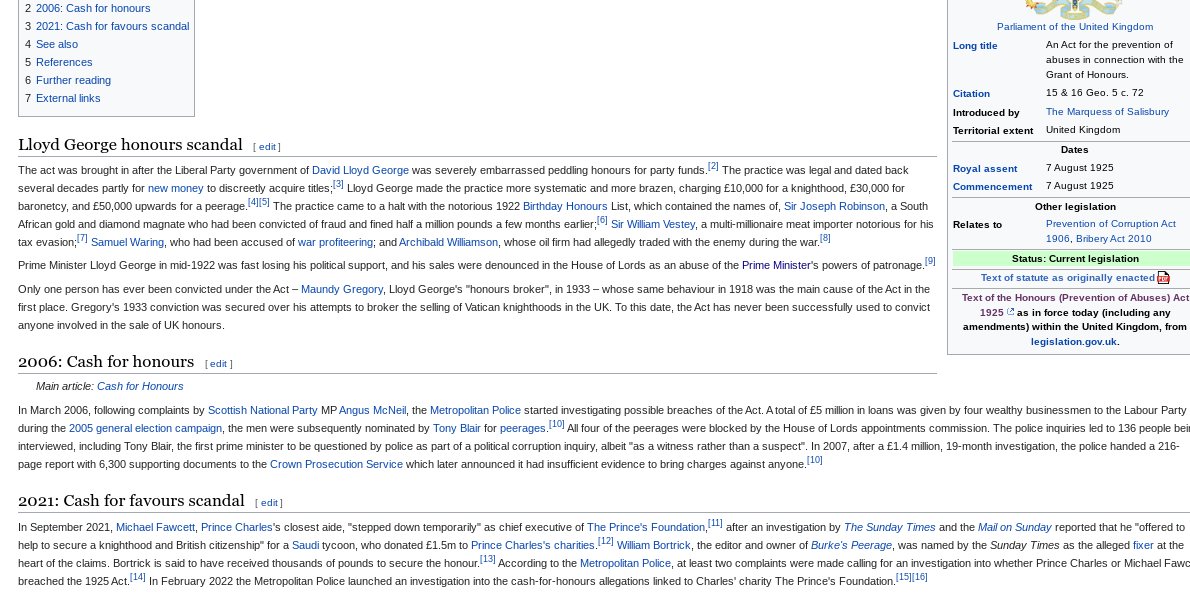Click the Commencement infobox link
This screenshot has height=601, width=1190.
992,187
